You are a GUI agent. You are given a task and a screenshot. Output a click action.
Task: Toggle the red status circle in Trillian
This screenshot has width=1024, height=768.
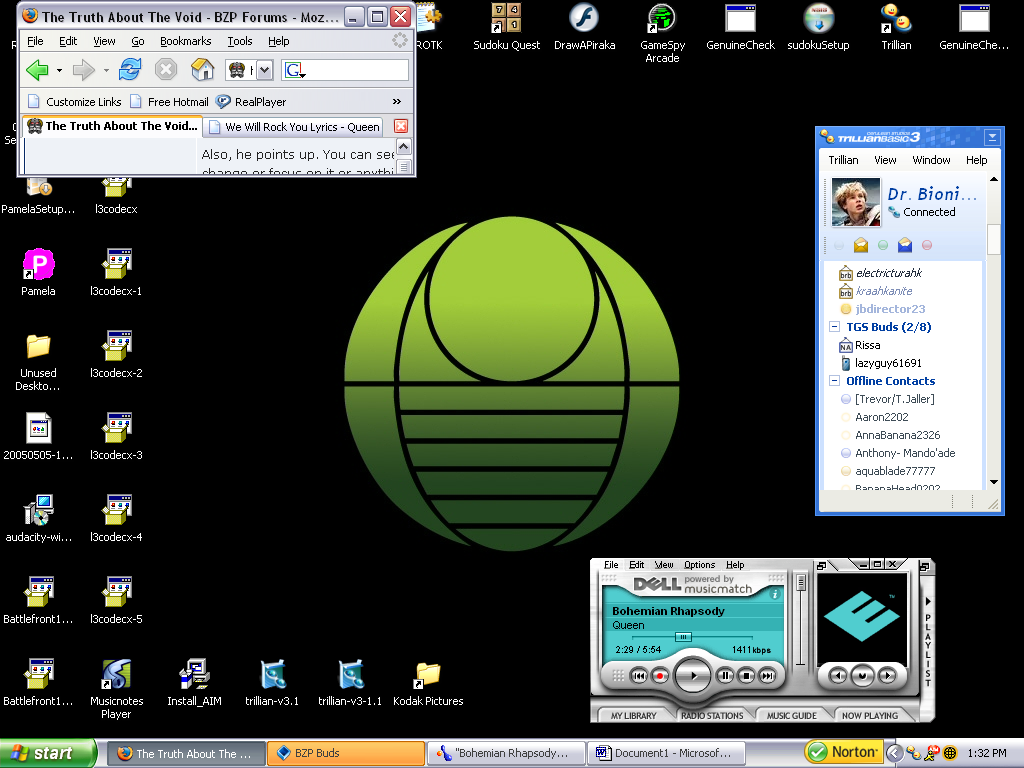(x=927, y=244)
